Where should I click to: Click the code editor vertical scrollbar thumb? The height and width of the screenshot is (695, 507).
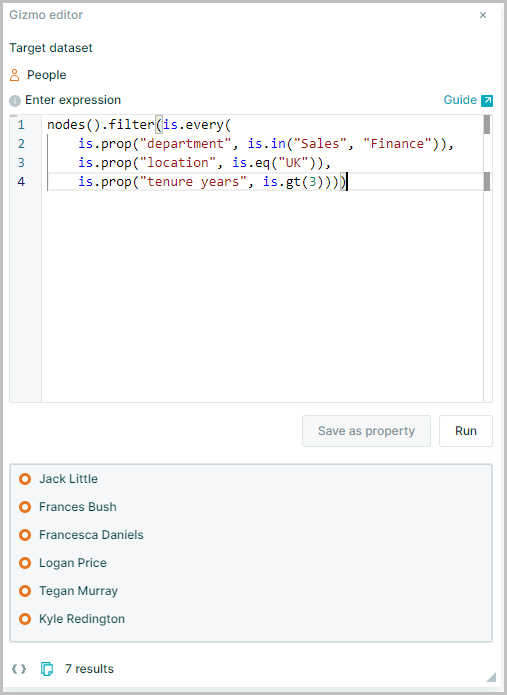tap(487, 125)
